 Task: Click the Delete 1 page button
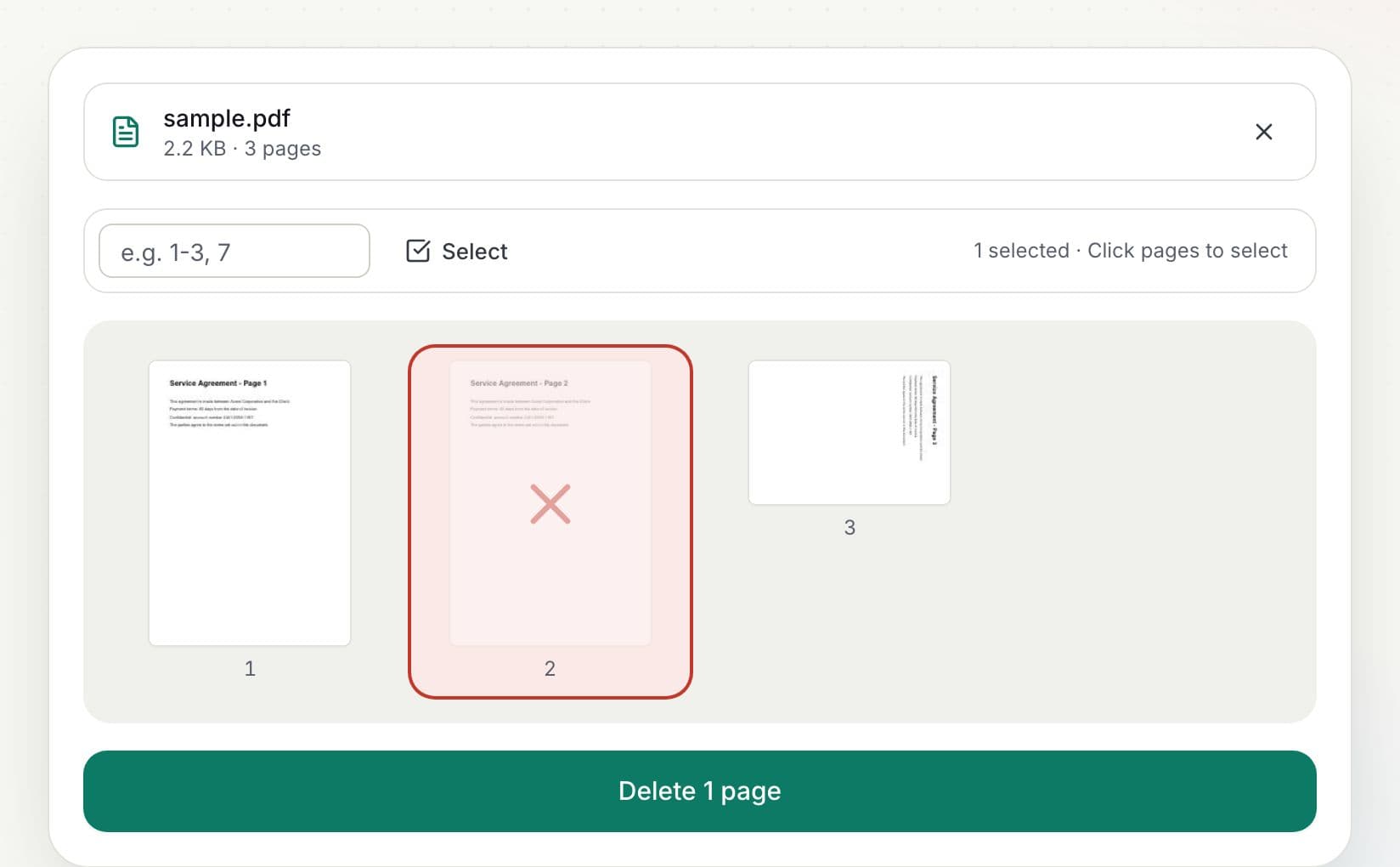point(700,791)
